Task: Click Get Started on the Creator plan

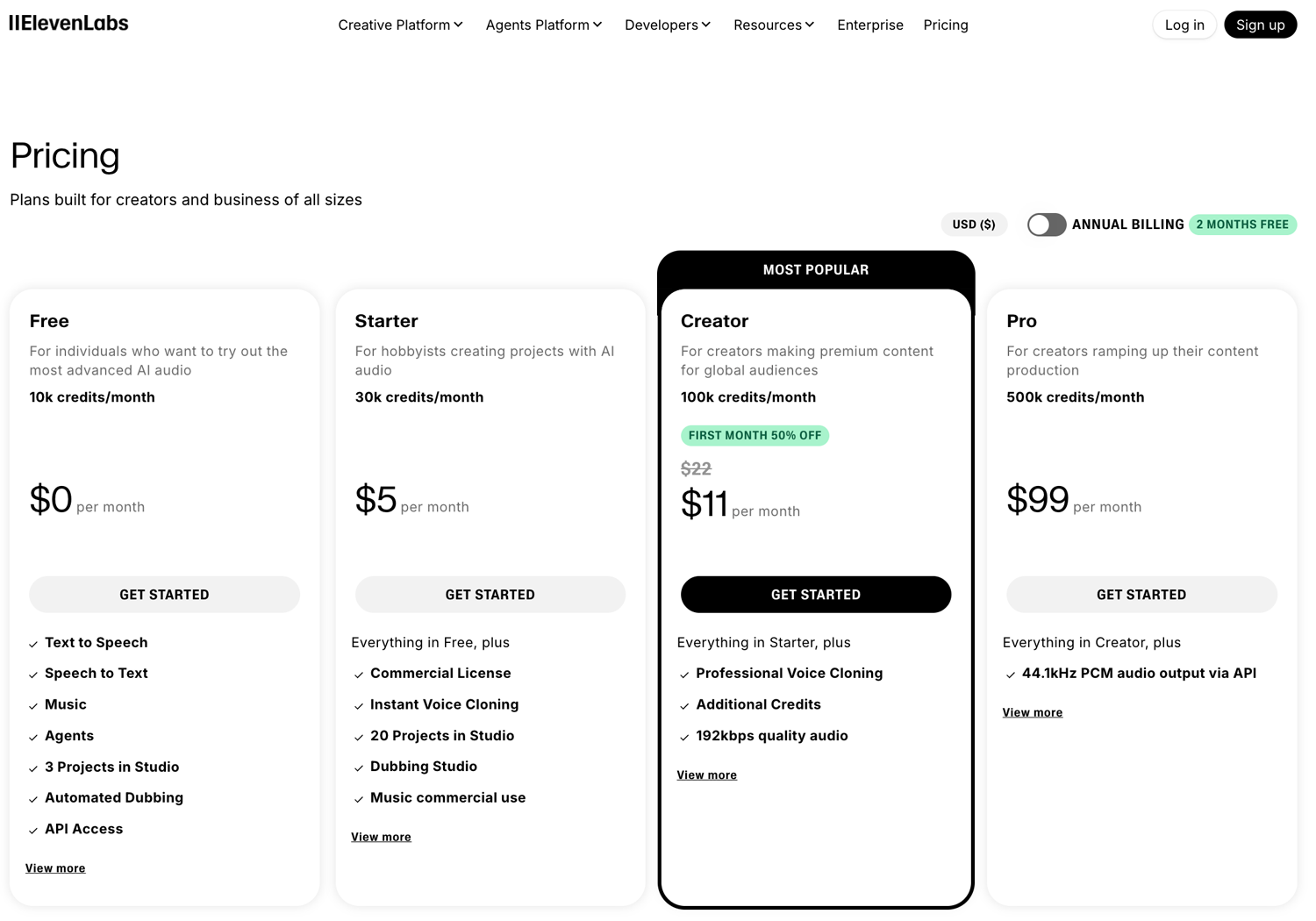Action: [815, 594]
